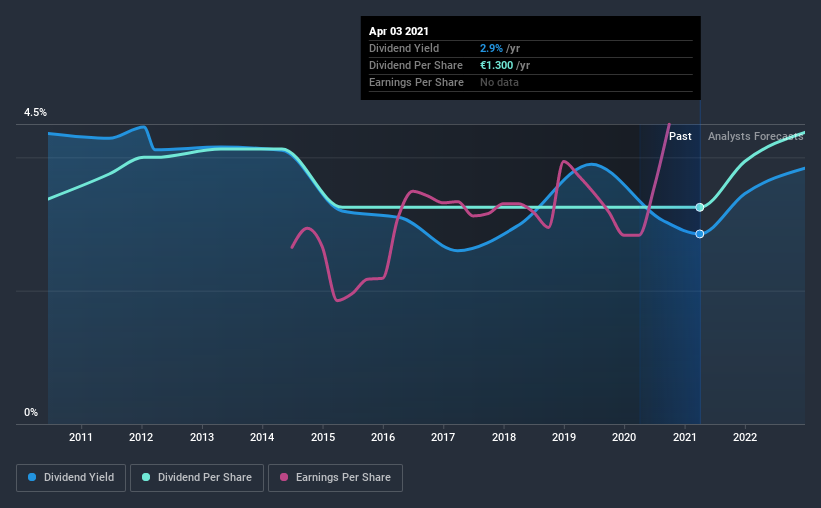The image size is (821, 508).
Task: Click the tooltip value '€1.300 /yr'
Action: click(505, 65)
